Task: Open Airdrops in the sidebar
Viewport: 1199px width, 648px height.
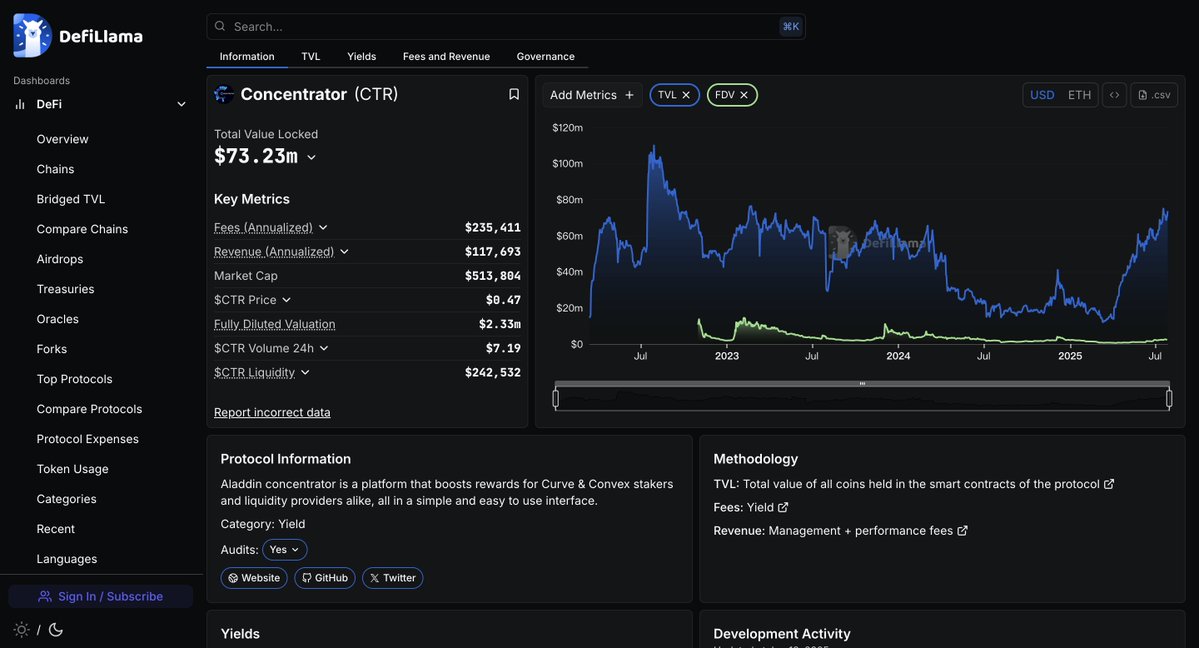Action: tap(60, 259)
